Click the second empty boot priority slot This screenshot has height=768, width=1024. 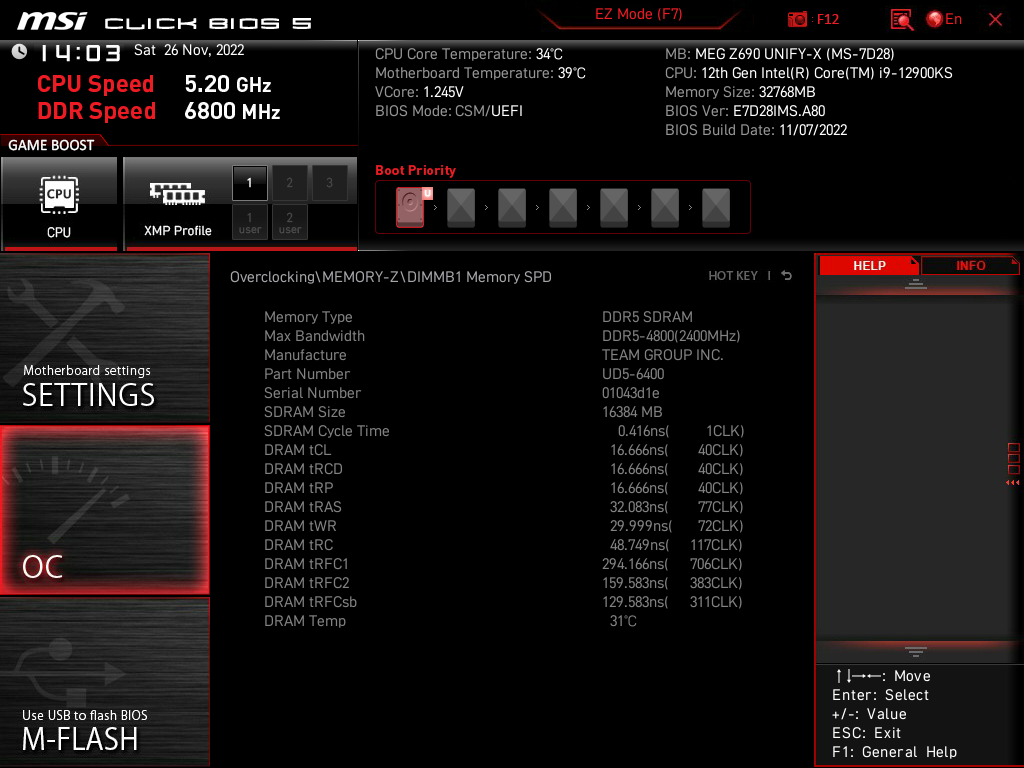pyautogui.click(x=461, y=207)
